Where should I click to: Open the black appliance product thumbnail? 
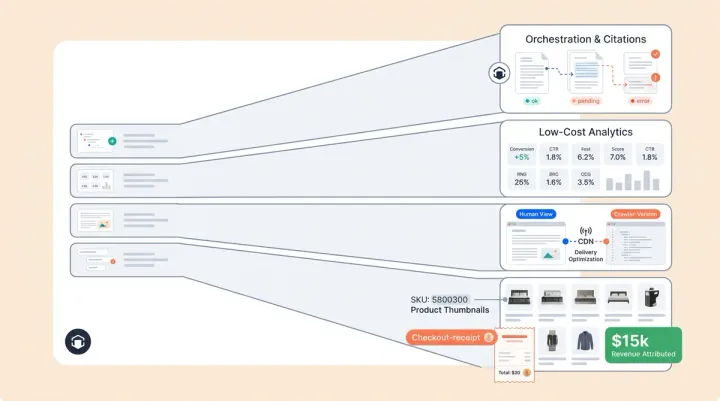[651, 297]
